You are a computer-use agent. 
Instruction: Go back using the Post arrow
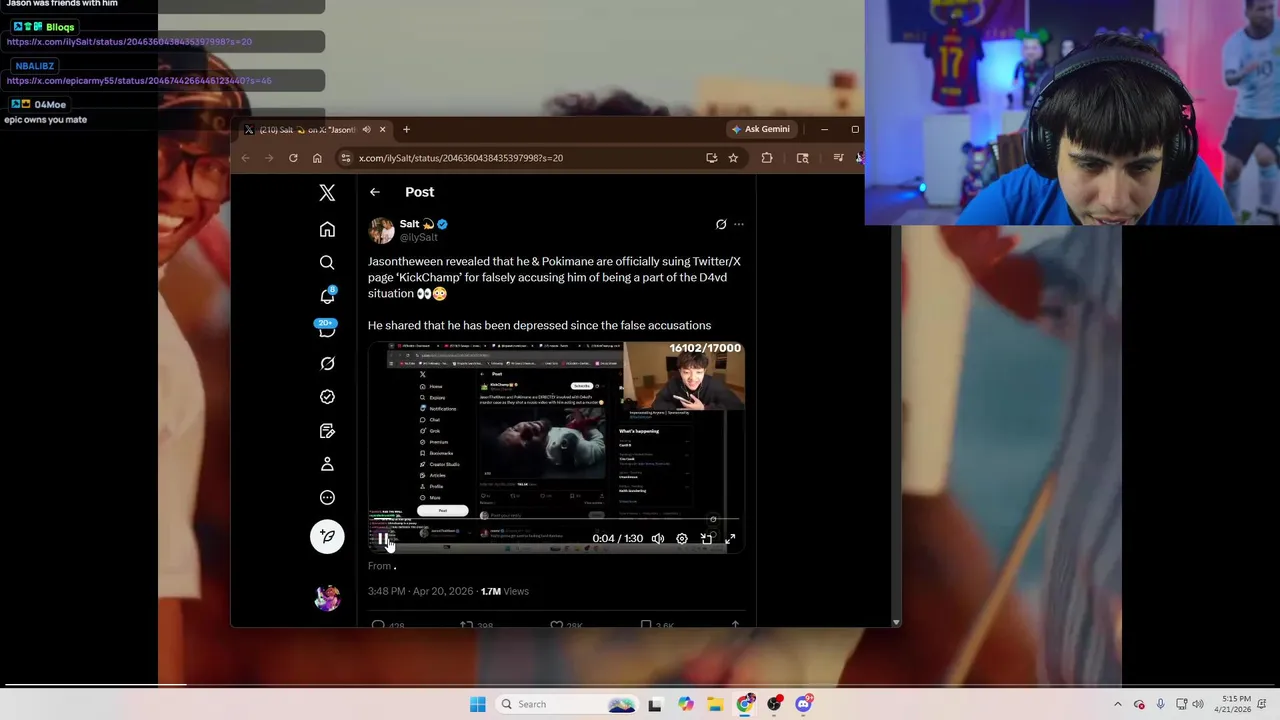(x=374, y=192)
